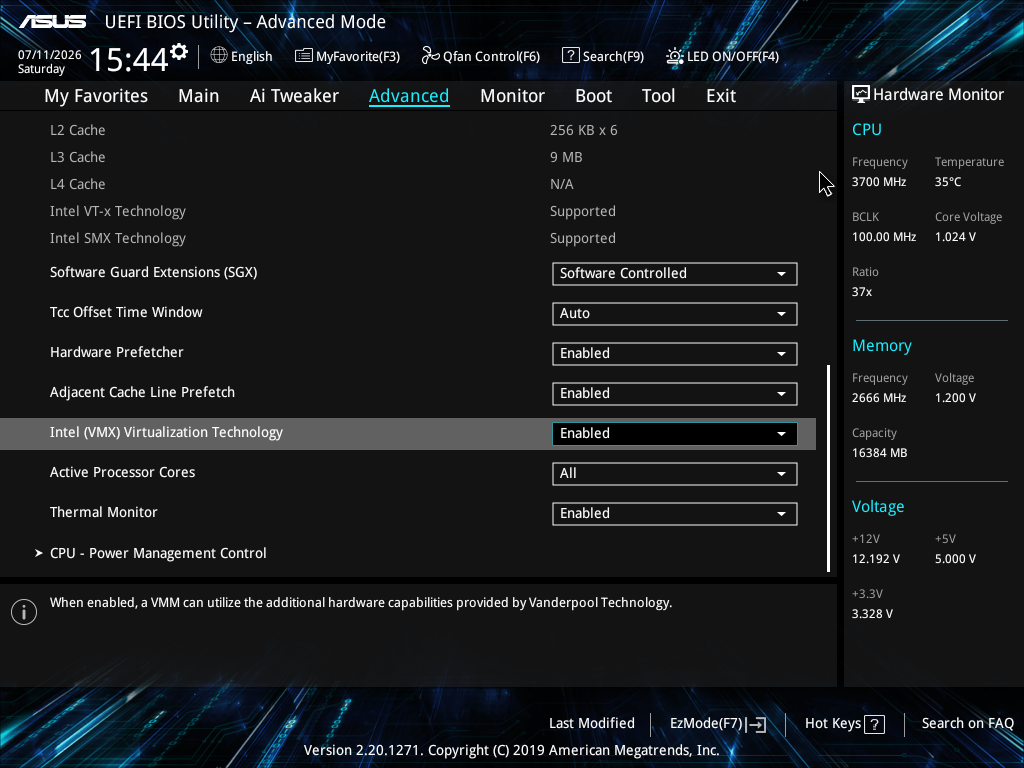Click the CPU Temperature 35°C value

(948, 182)
